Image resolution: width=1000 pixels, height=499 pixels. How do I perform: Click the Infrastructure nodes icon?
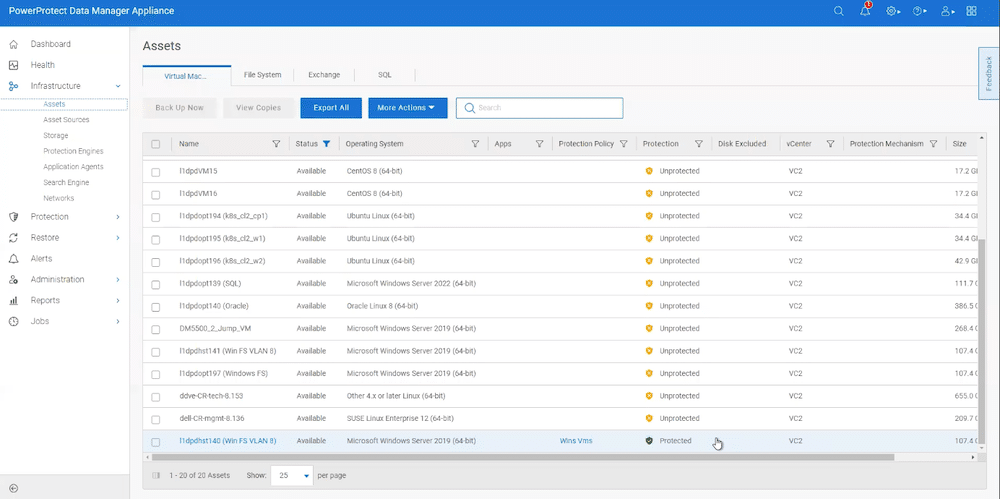tap(13, 86)
